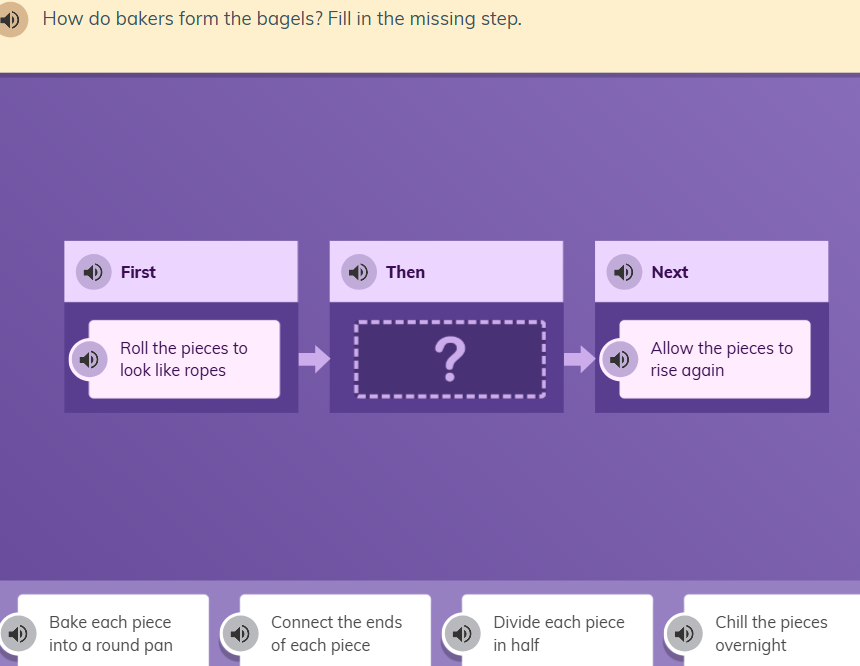Click the 'How do bakers form the bagels' question text

coord(282,19)
